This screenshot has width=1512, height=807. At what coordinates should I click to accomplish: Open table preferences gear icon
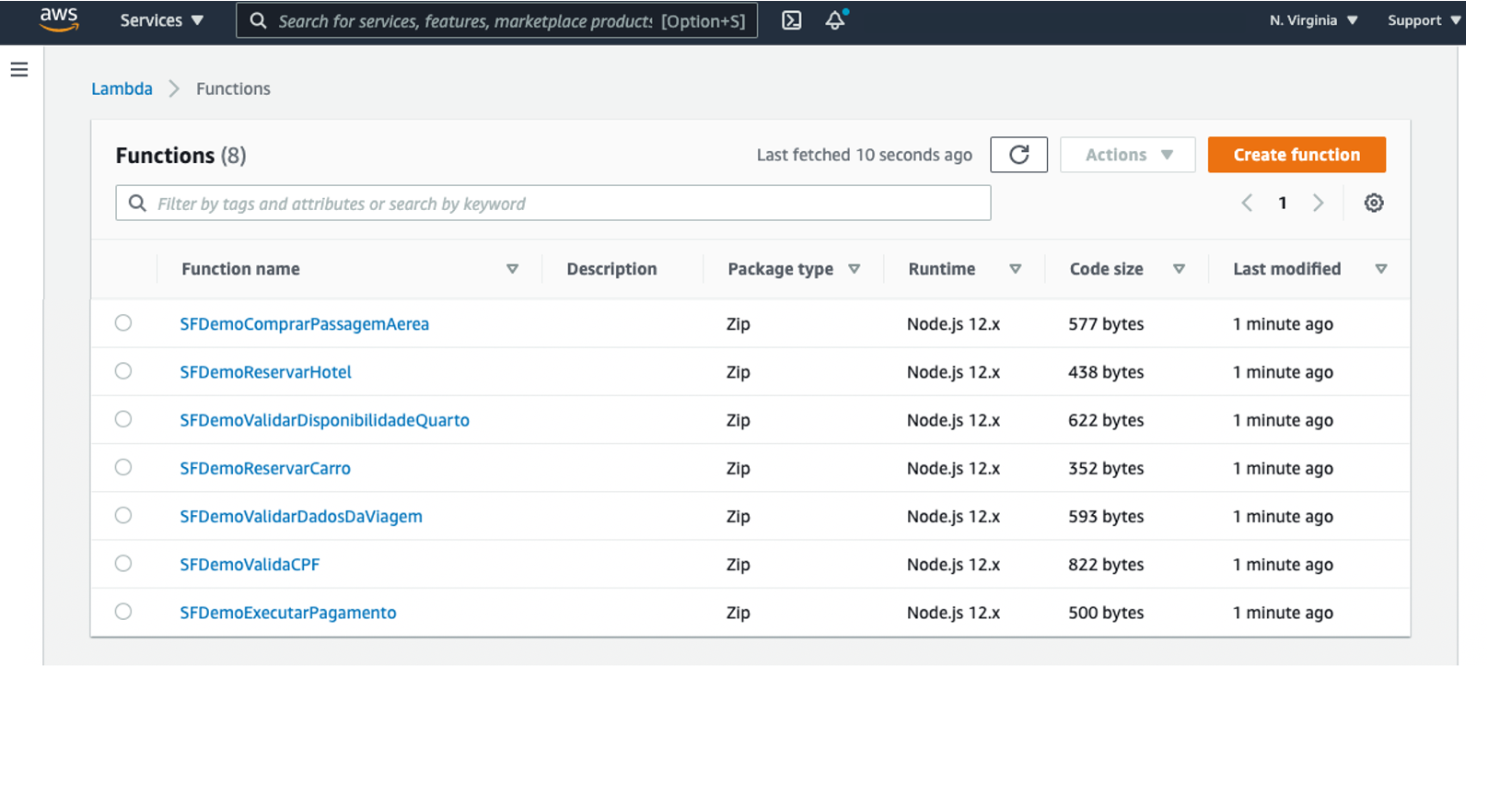(x=1374, y=203)
